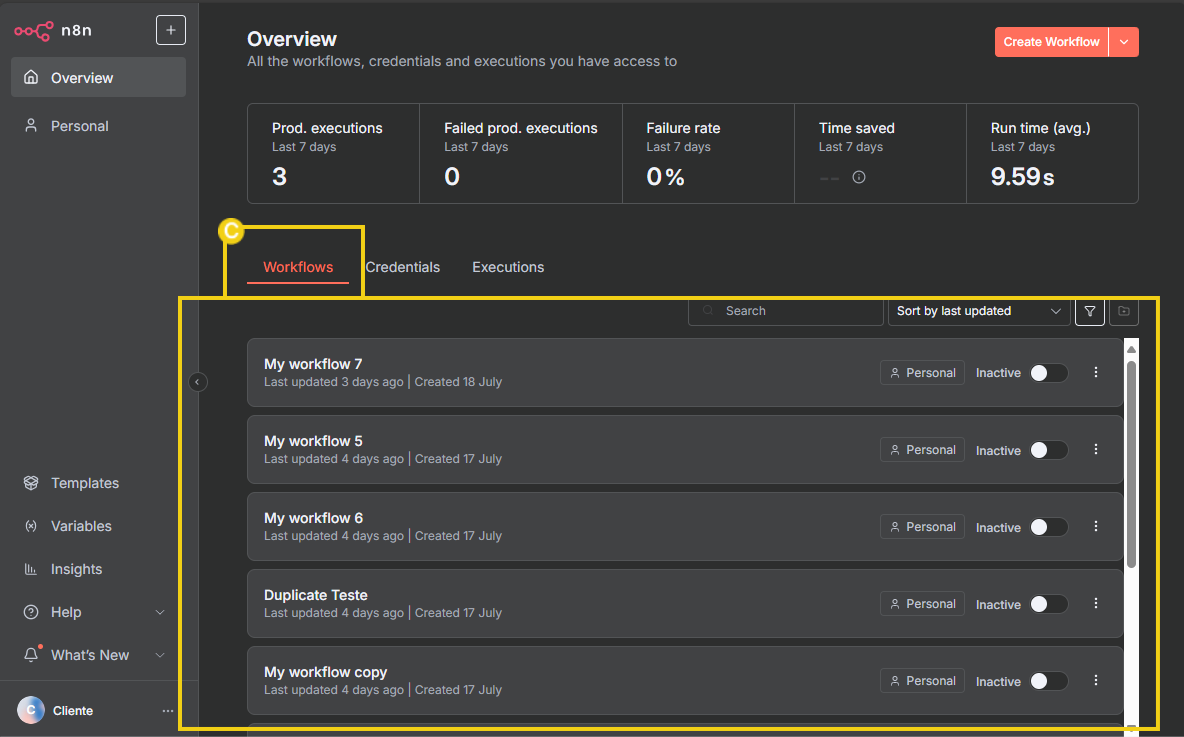Open the My workflow copy title
This screenshot has height=737, width=1184.
[325, 672]
